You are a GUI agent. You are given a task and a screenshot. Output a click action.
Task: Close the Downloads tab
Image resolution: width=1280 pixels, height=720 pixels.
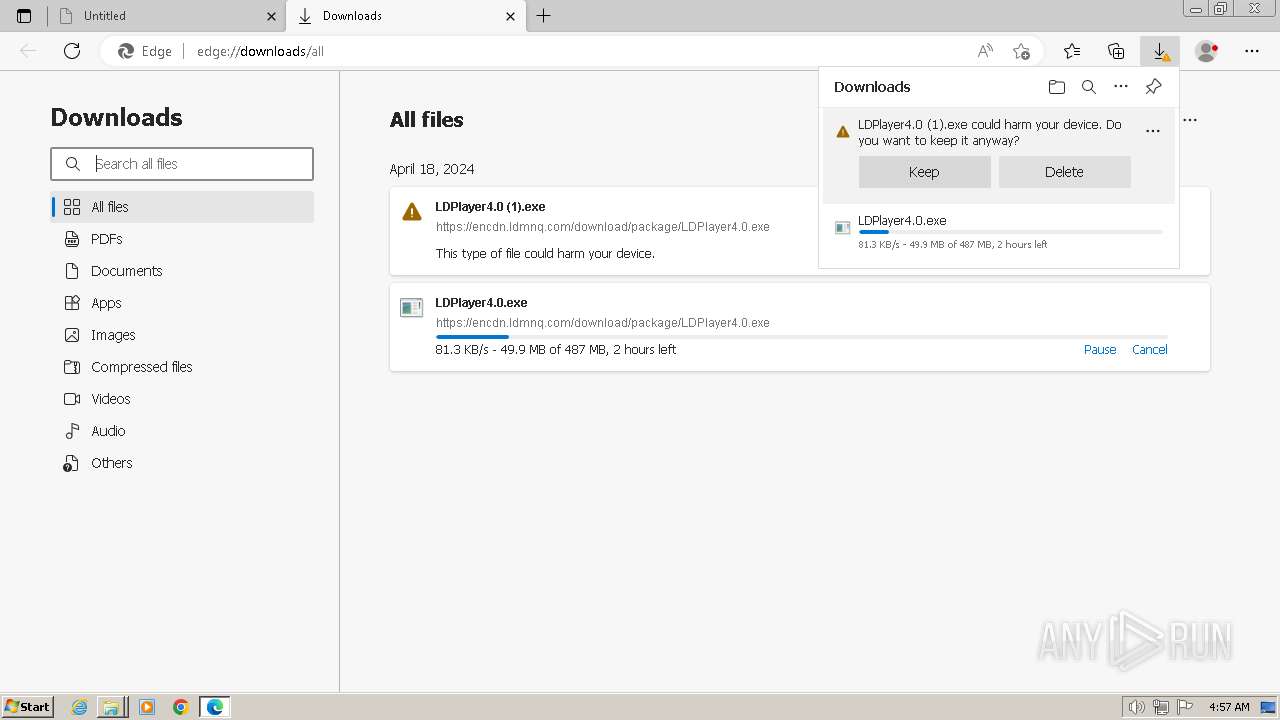tap(510, 16)
